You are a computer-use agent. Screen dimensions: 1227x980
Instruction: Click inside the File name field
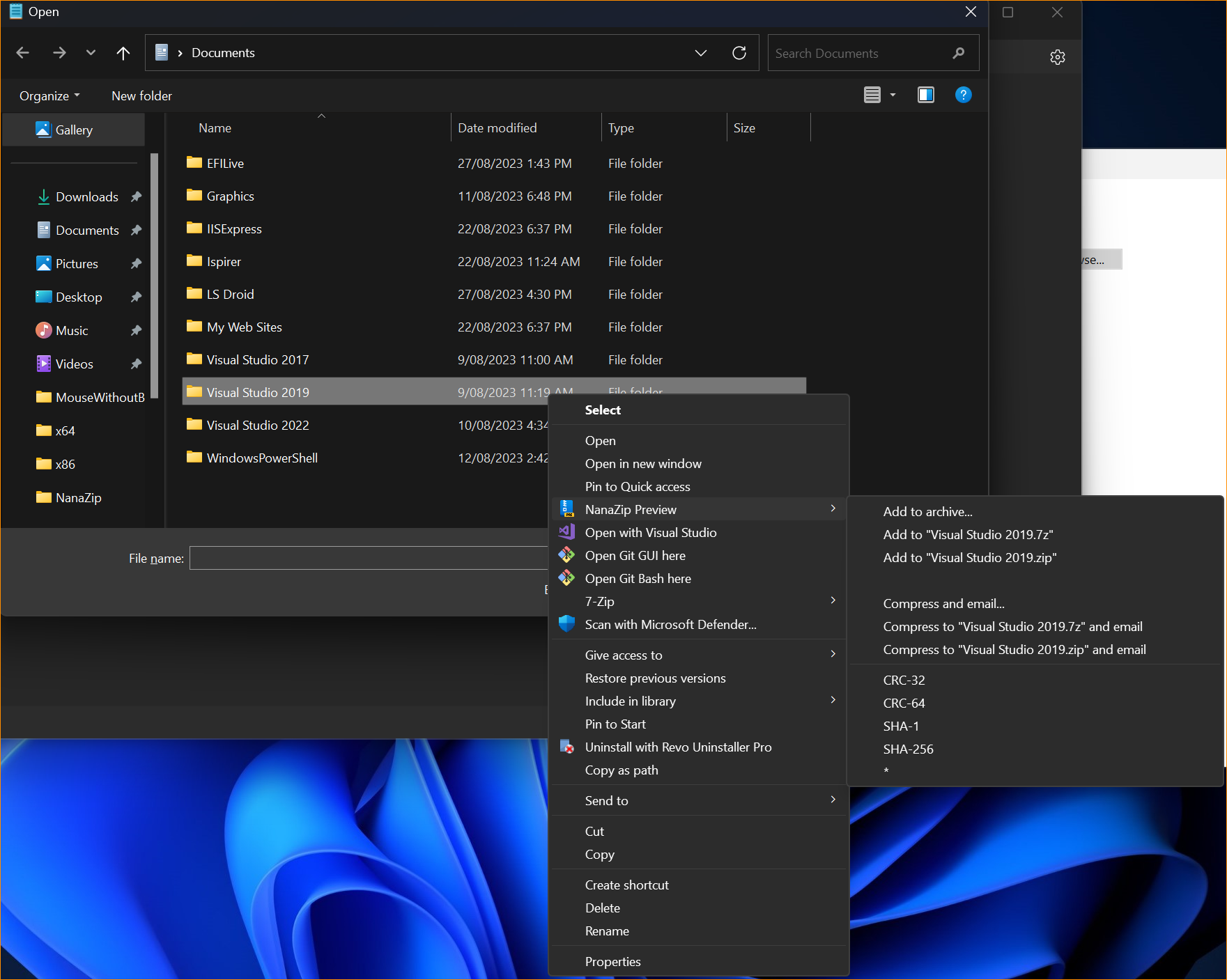tap(369, 557)
